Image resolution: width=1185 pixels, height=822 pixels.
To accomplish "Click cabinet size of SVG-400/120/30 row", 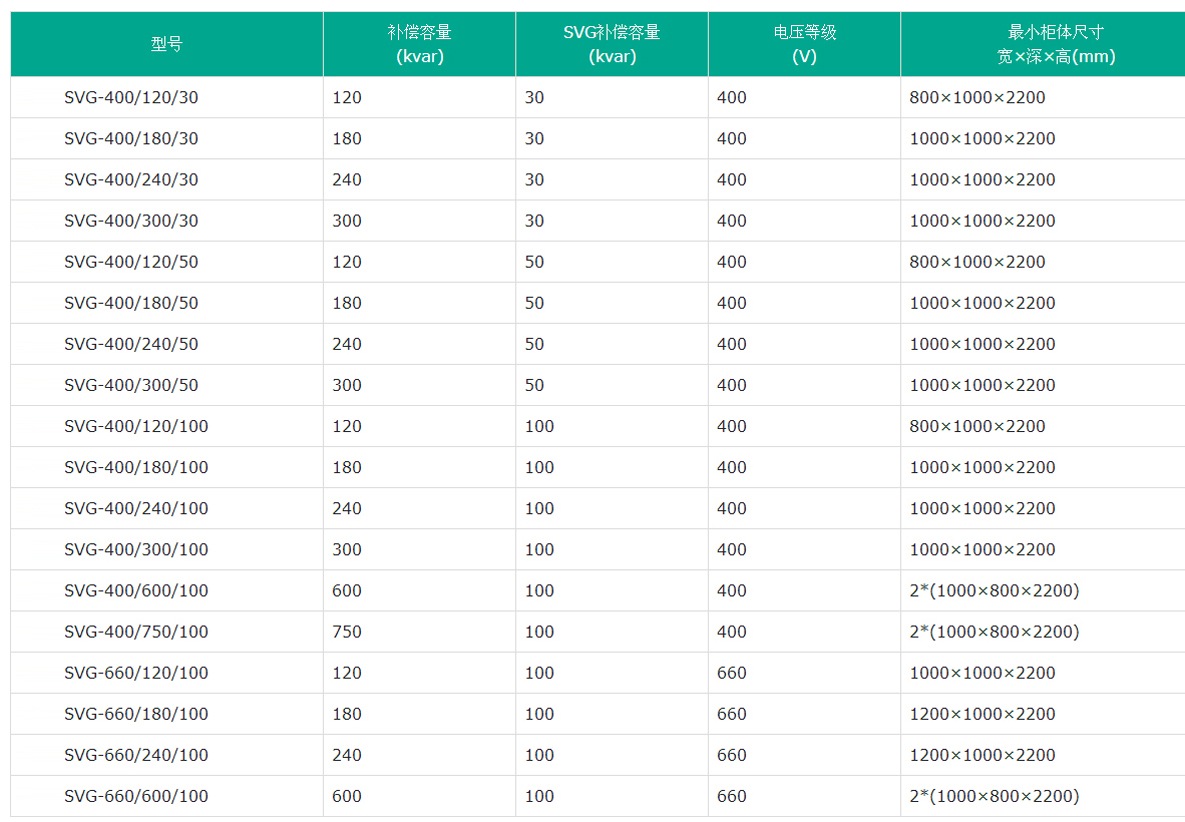I will [977, 98].
